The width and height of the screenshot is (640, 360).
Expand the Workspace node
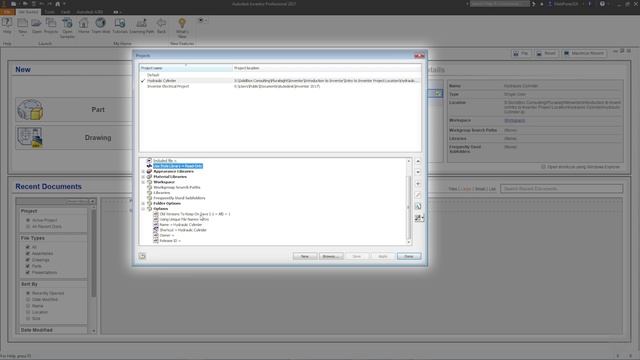(143, 182)
